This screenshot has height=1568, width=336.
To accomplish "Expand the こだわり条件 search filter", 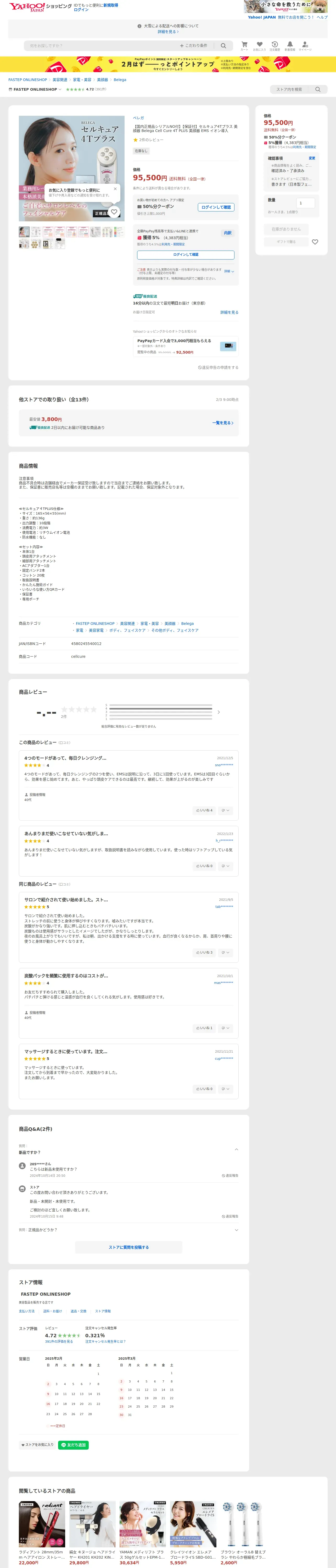I will [x=193, y=46].
